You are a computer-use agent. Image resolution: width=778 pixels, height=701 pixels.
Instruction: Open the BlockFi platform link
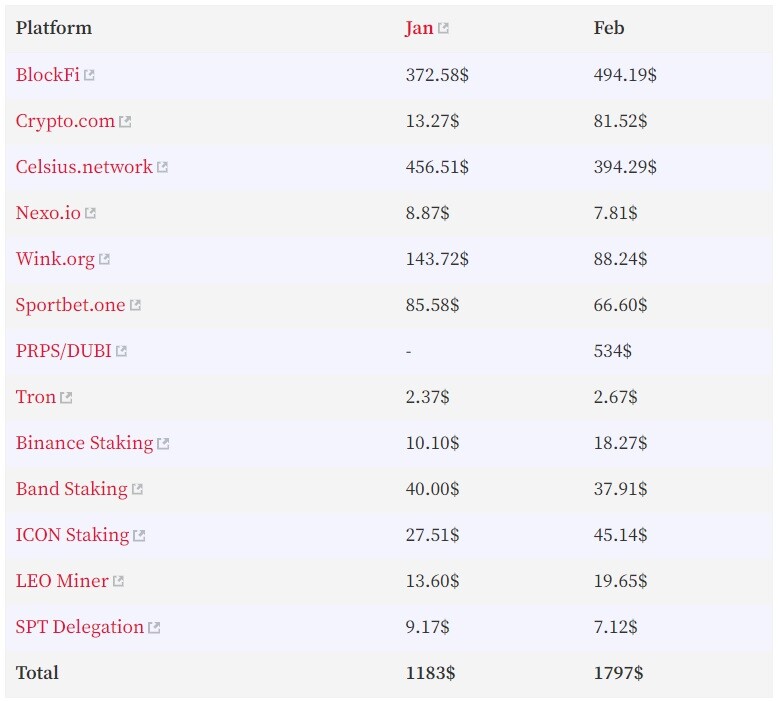pyautogui.click(x=47, y=75)
